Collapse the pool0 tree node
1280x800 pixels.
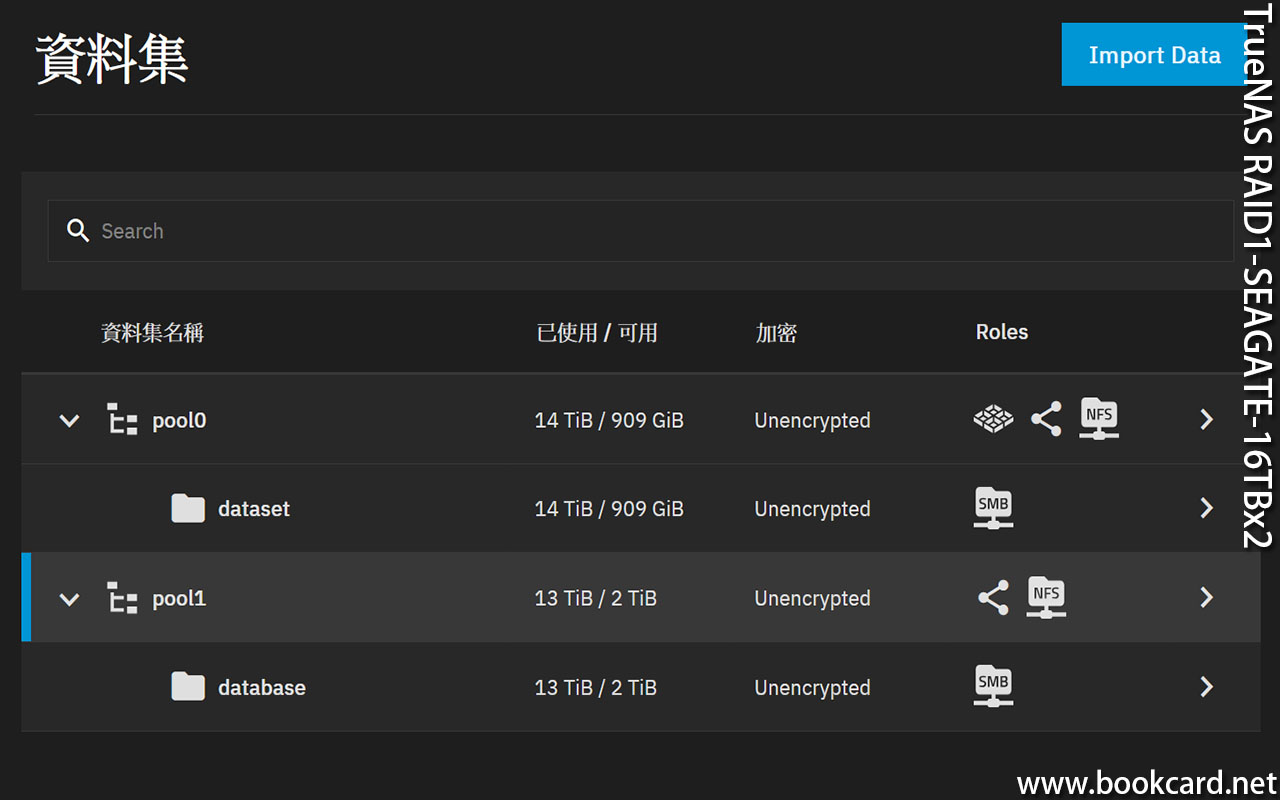click(69, 420)
